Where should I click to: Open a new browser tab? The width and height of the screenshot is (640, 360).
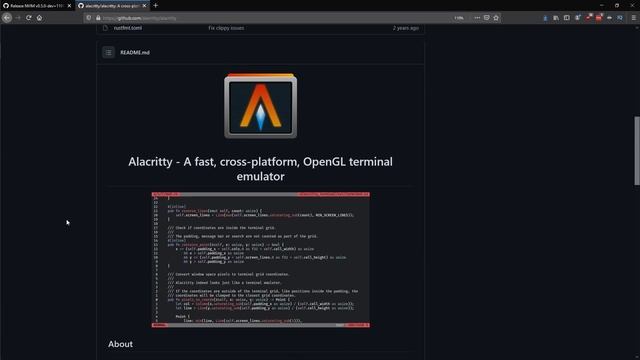point(156,6)
